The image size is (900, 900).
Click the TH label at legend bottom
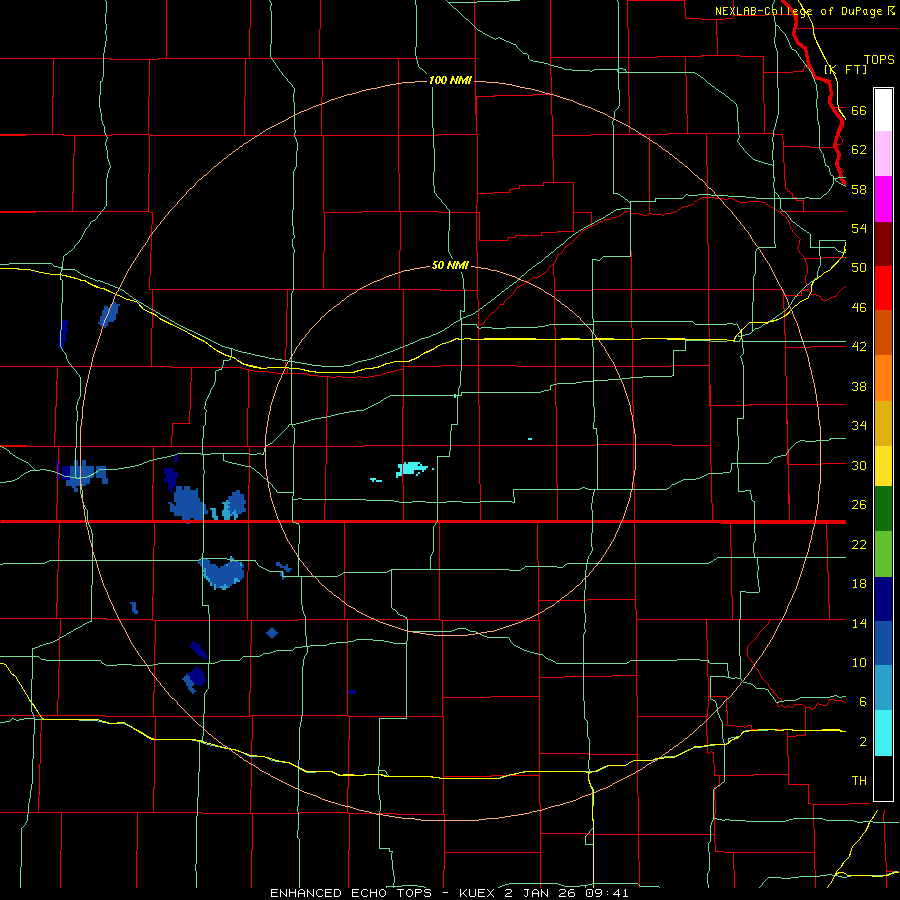point(859,780)
